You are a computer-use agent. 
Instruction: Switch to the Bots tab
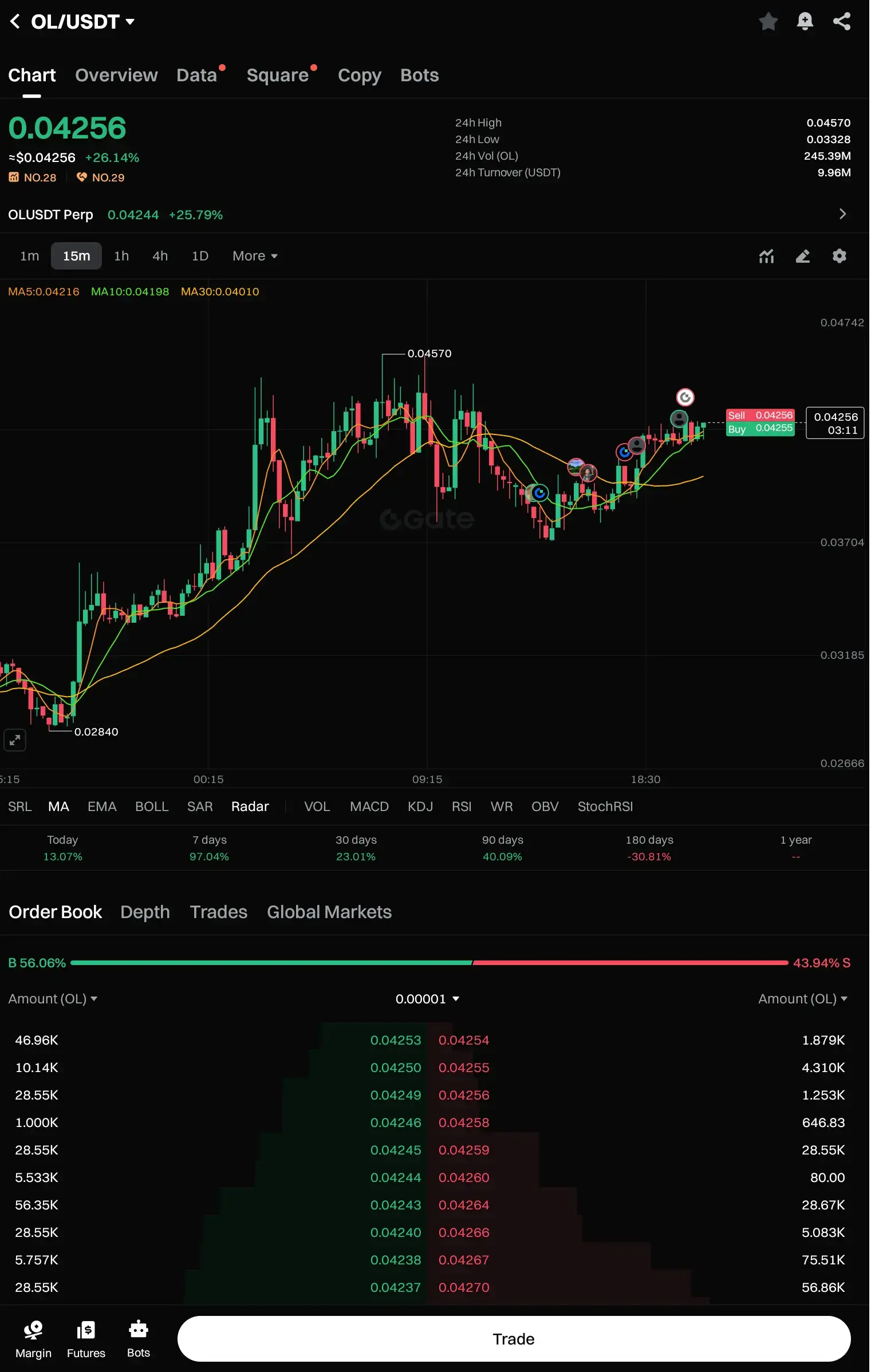(x=420, y=75)
